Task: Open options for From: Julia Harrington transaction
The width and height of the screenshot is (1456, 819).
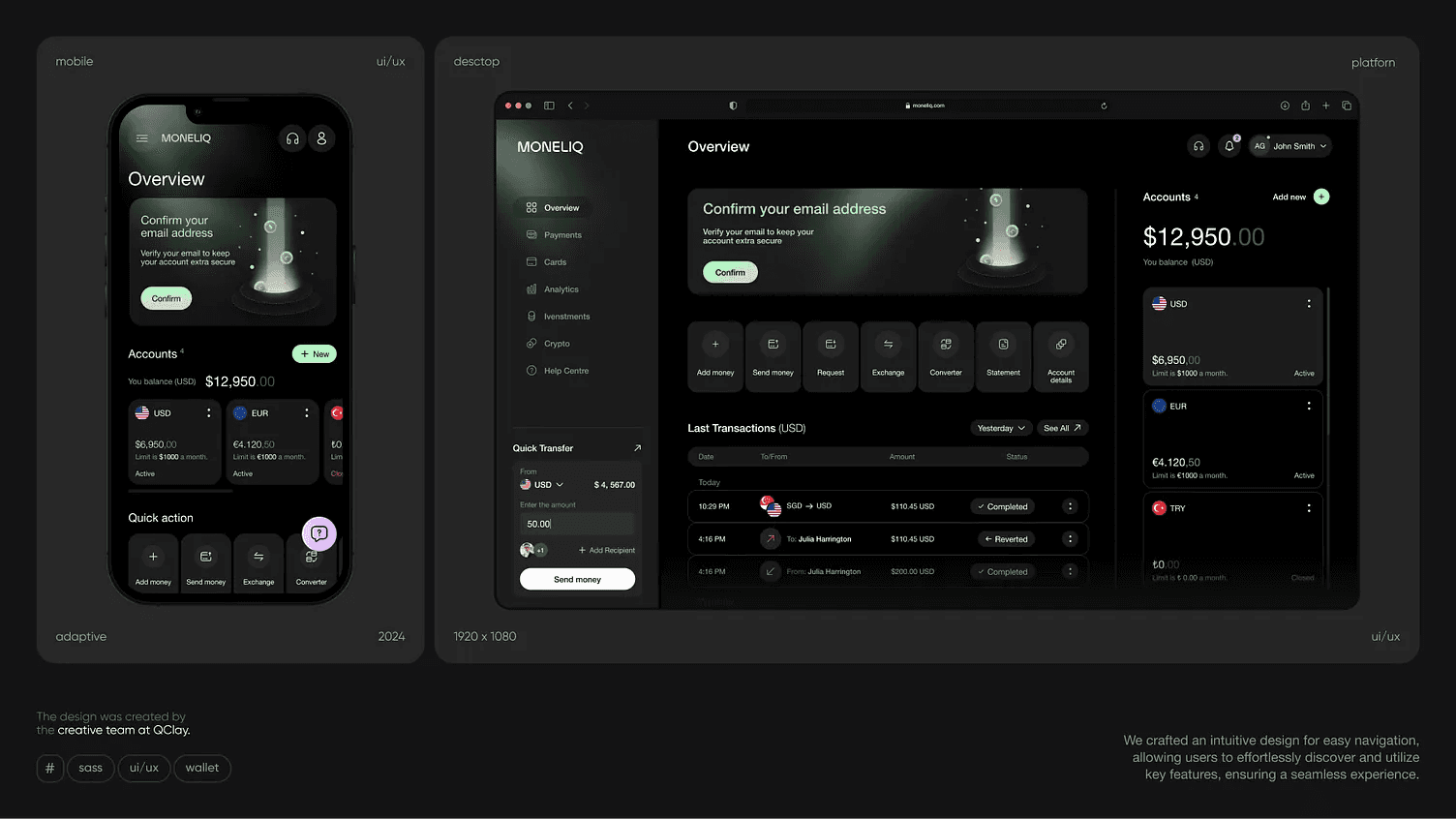Action: [1070, 571]
